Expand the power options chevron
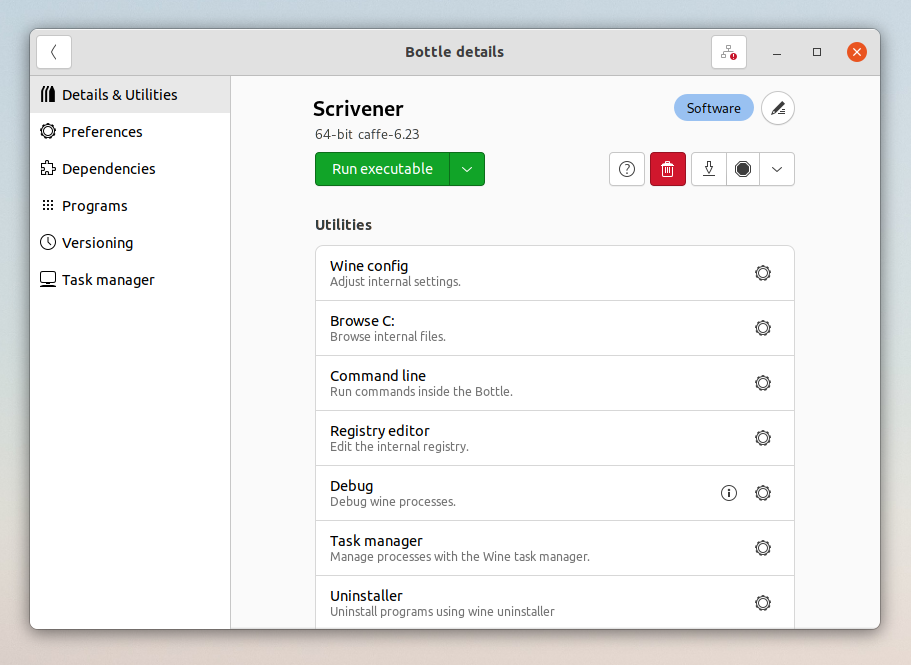The height and width of the screenshot is (665, 911). click(x=777, y=169)
